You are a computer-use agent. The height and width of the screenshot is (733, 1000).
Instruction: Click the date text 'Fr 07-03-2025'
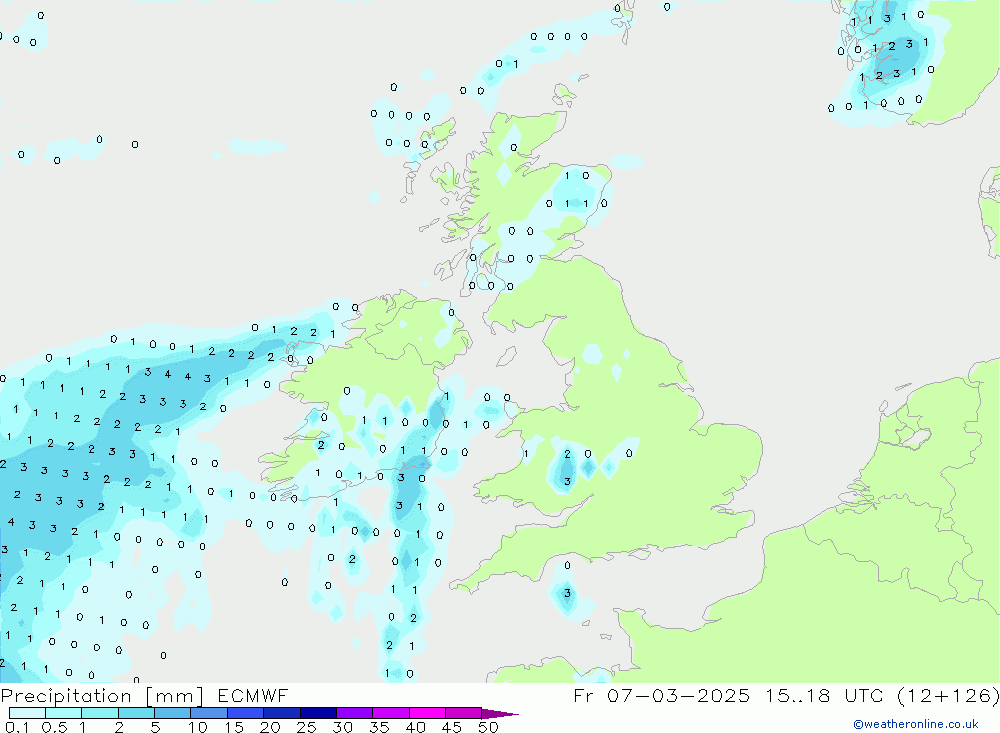point(661,695)
